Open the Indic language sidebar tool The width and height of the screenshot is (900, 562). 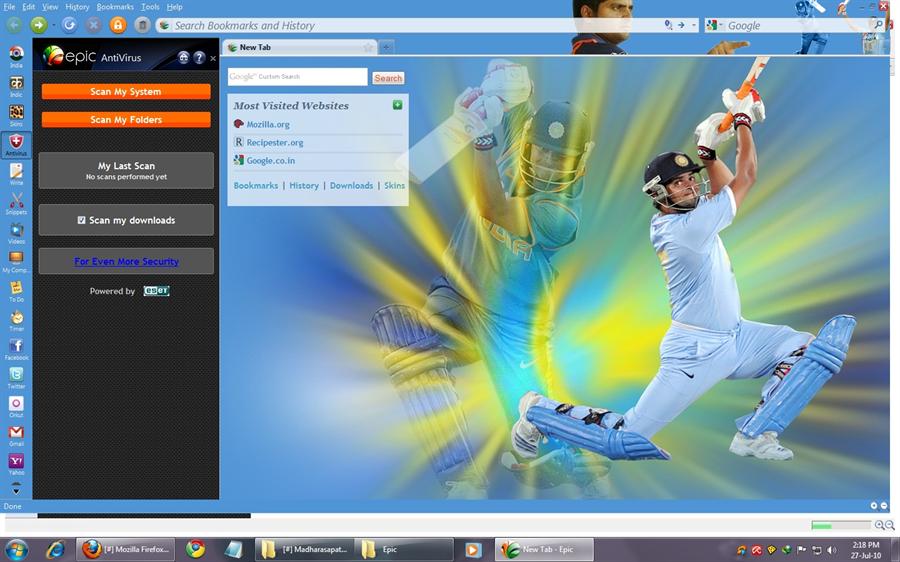pos(16,86)
